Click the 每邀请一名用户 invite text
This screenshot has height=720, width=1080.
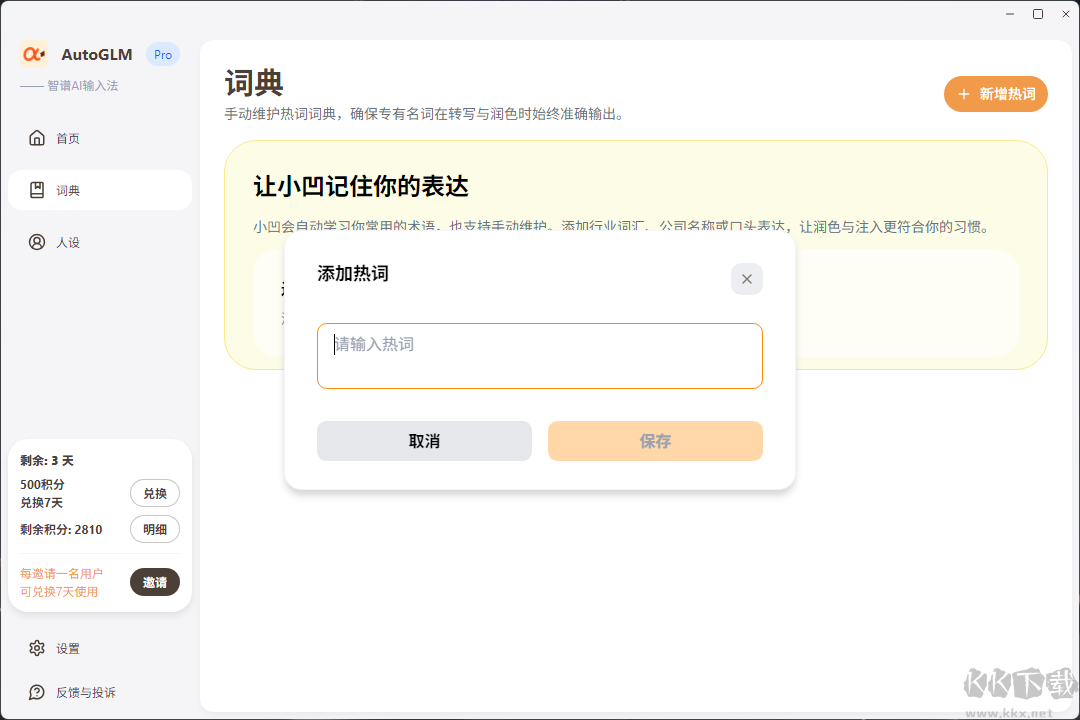pos(61,582)
